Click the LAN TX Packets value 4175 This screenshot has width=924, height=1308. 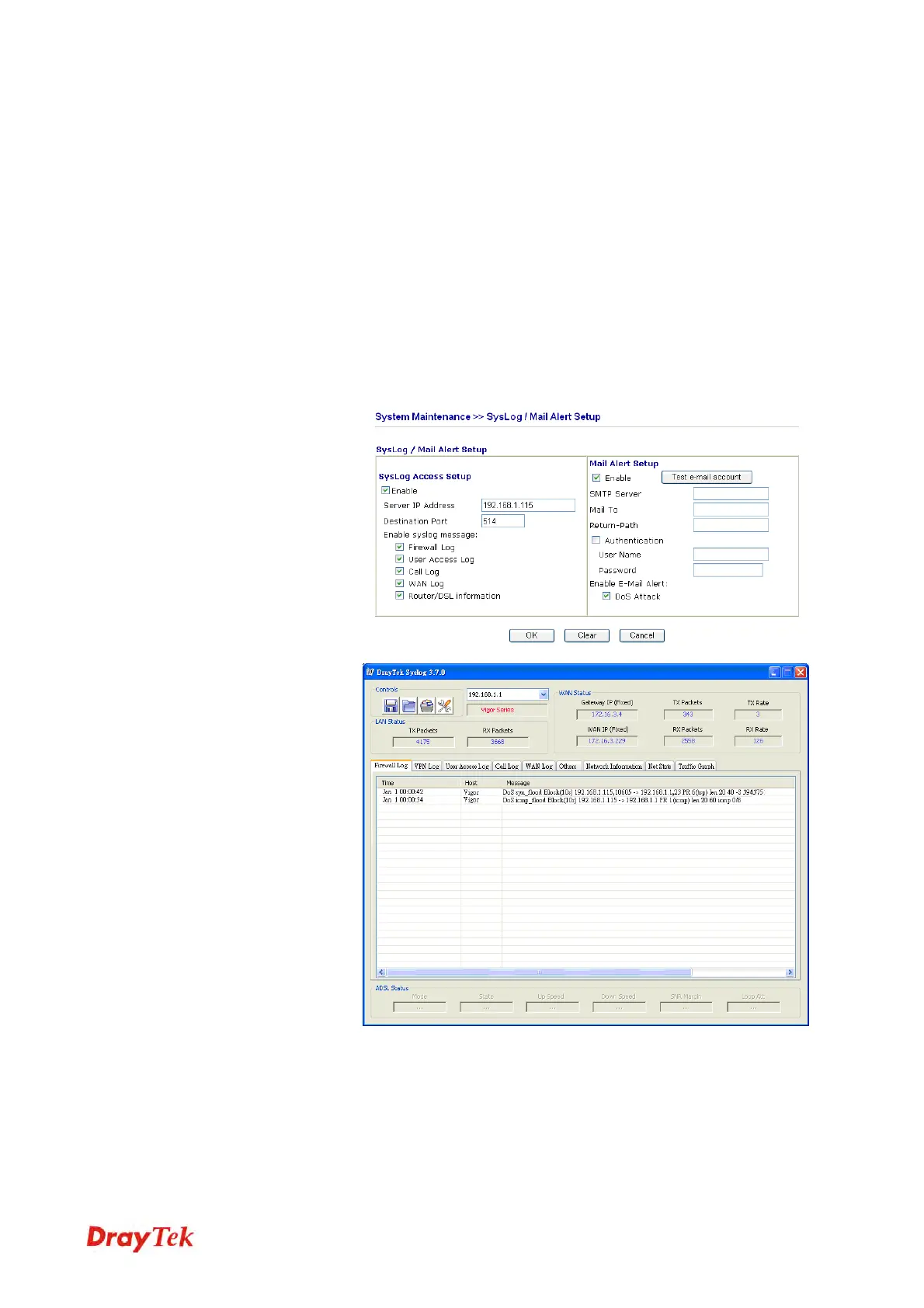[x=423, y=742]
